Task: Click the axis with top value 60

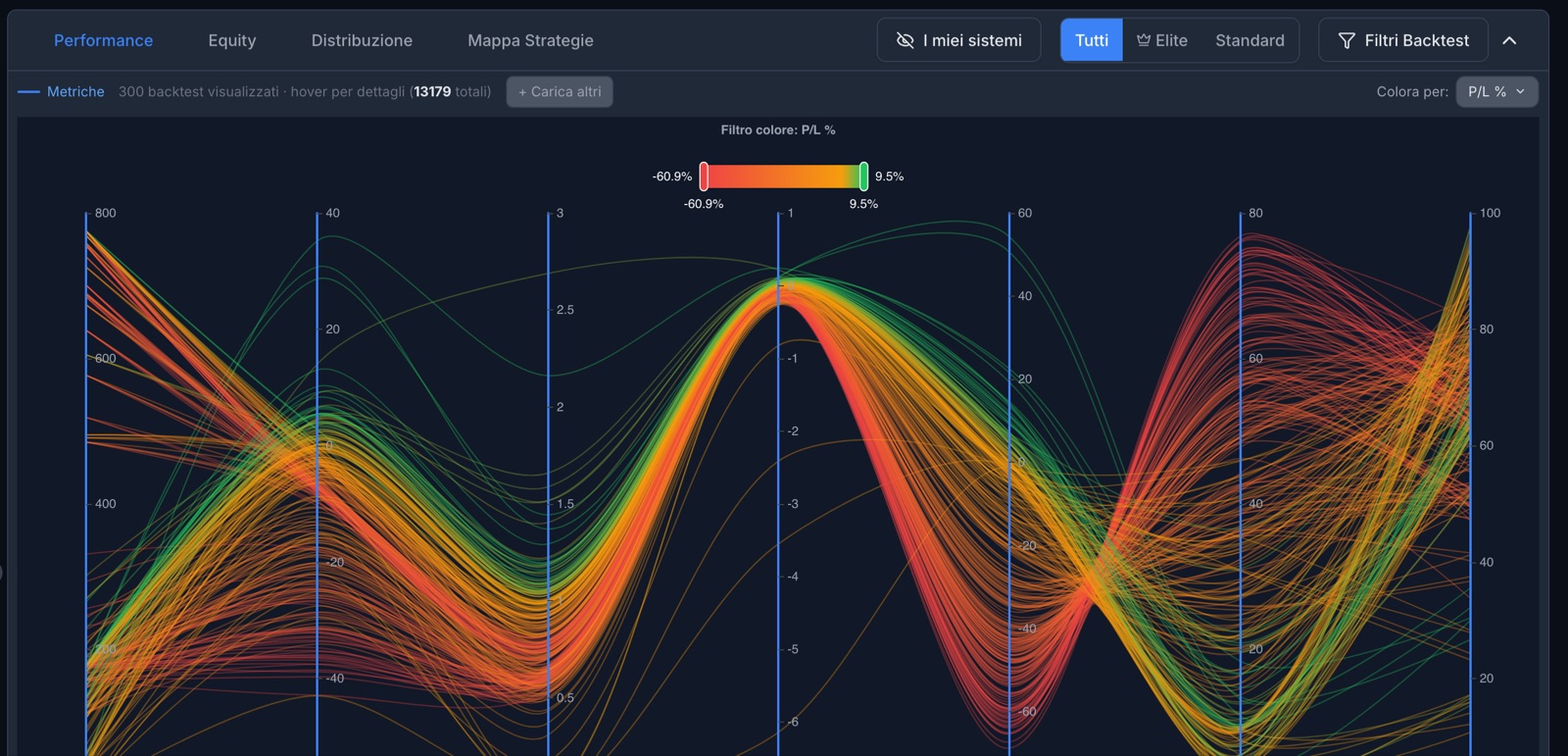Action: pos(1009,483)
